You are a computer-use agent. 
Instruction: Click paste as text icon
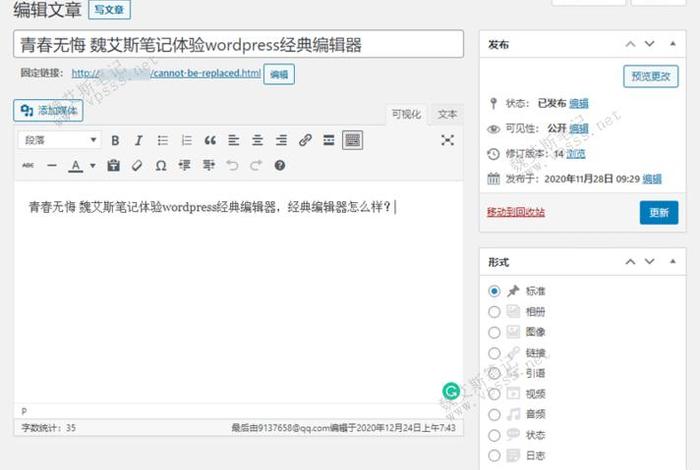113,166
